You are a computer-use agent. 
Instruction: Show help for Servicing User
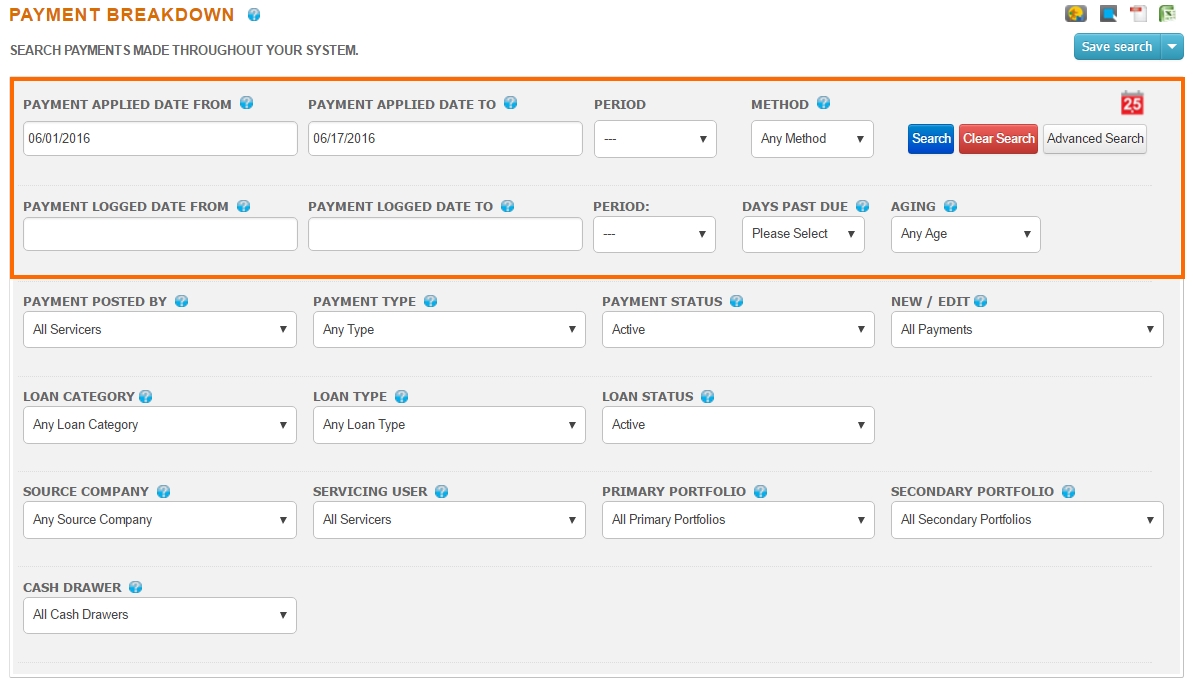tap(441, 491)
